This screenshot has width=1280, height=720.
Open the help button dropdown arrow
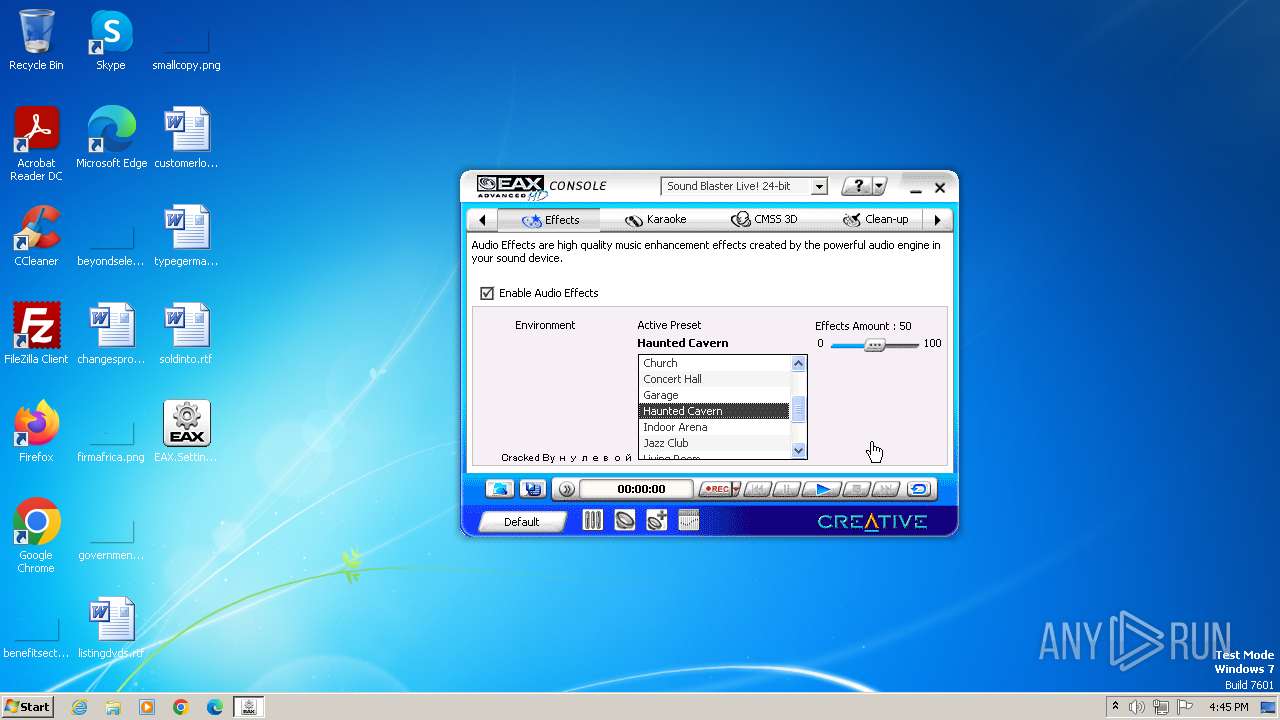click(880, 186)
